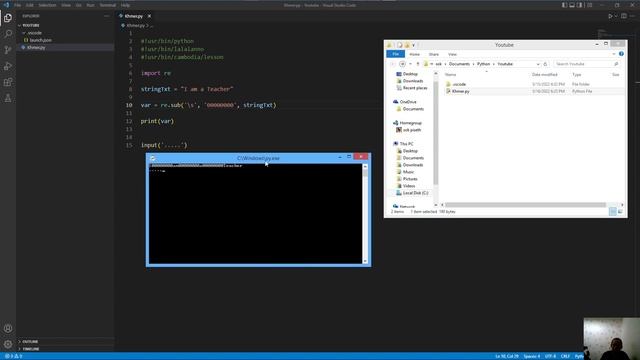Click File Explorer Help question icon
640x360 pixels.
coord(621,54)
